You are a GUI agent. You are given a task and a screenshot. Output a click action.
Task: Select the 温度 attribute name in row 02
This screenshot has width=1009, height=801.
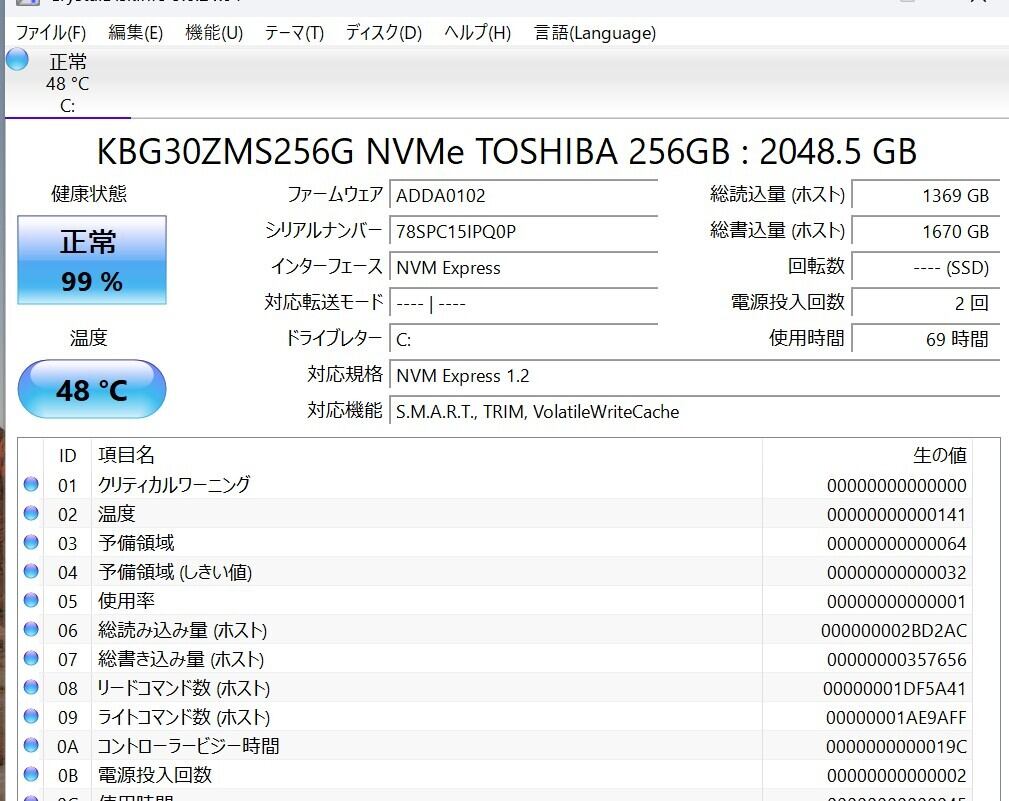pos(116,513)
